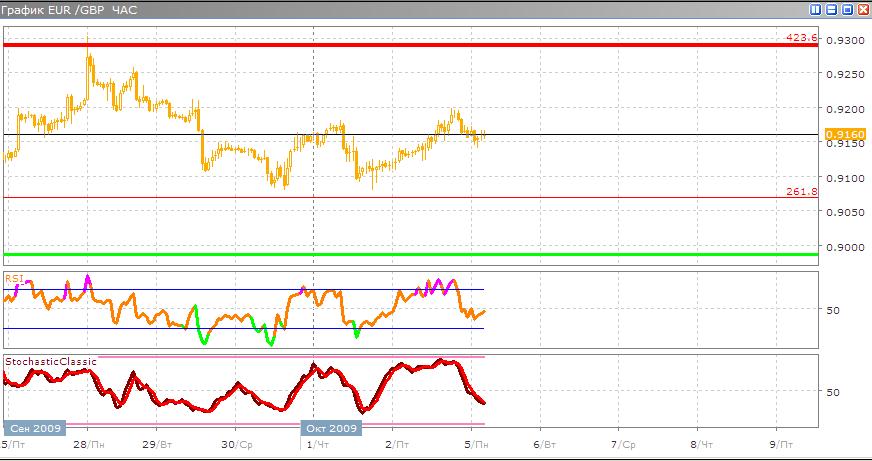The height and width of the screenshot is (461, 872).
Task: Click the 6/Вт date on time axis
Action: (x=544, y=443)
